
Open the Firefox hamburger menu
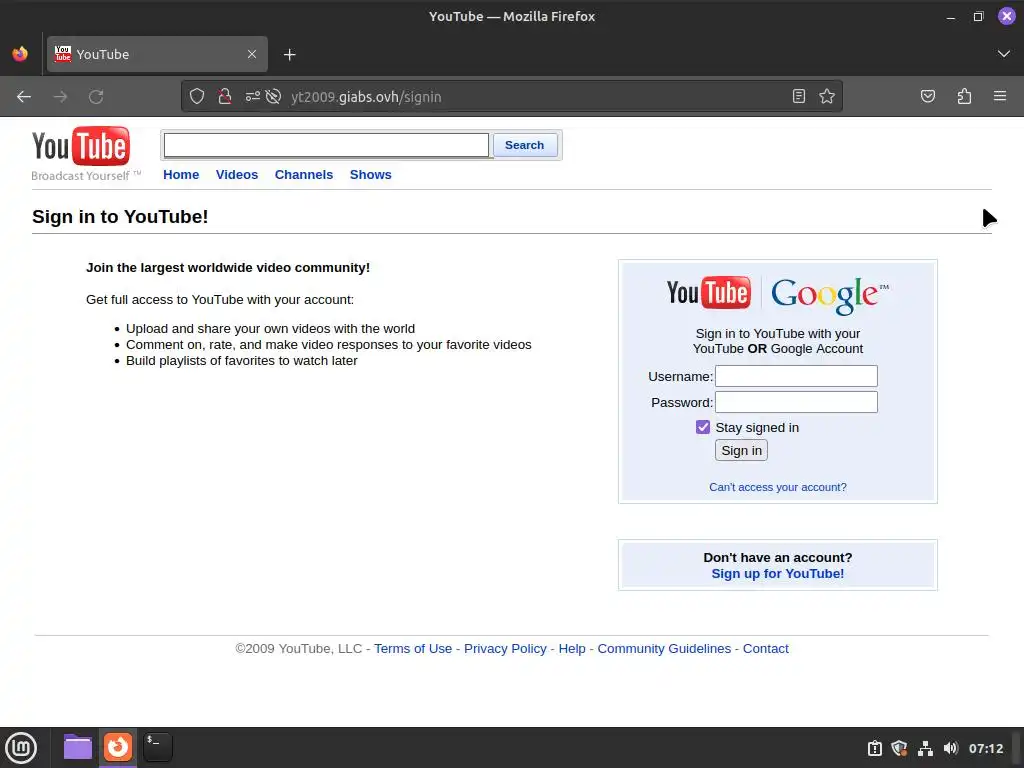point(1000,97)
